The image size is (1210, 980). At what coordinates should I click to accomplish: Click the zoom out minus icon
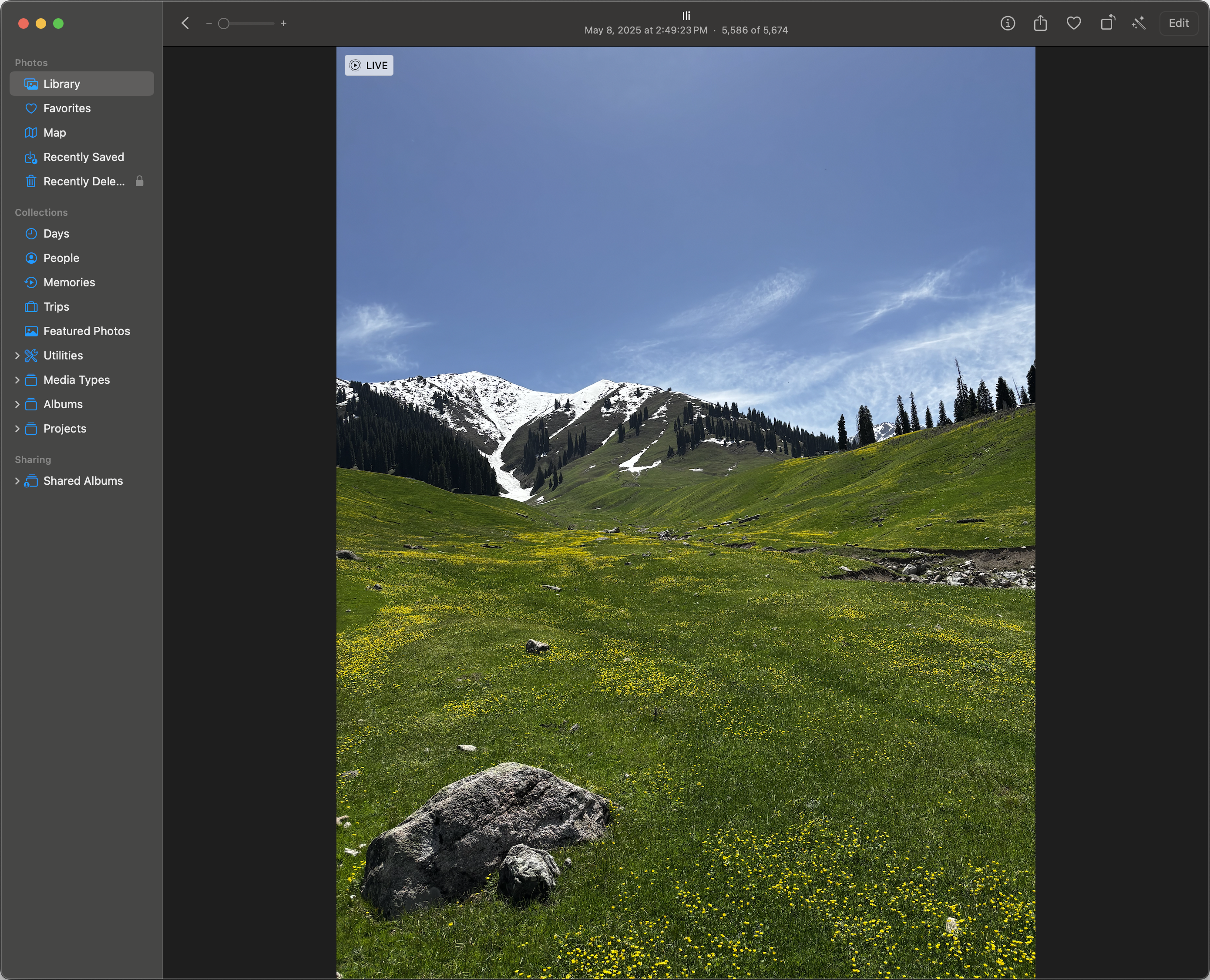209,23
